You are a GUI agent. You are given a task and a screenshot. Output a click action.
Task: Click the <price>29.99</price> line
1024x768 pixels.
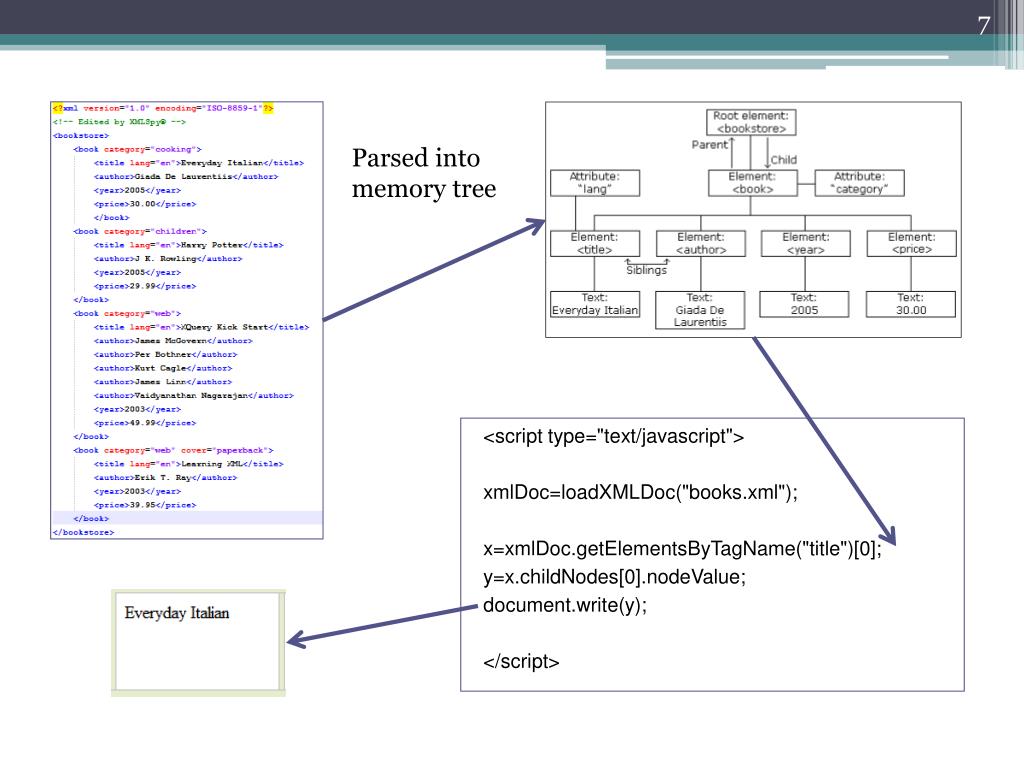[144, 287]
